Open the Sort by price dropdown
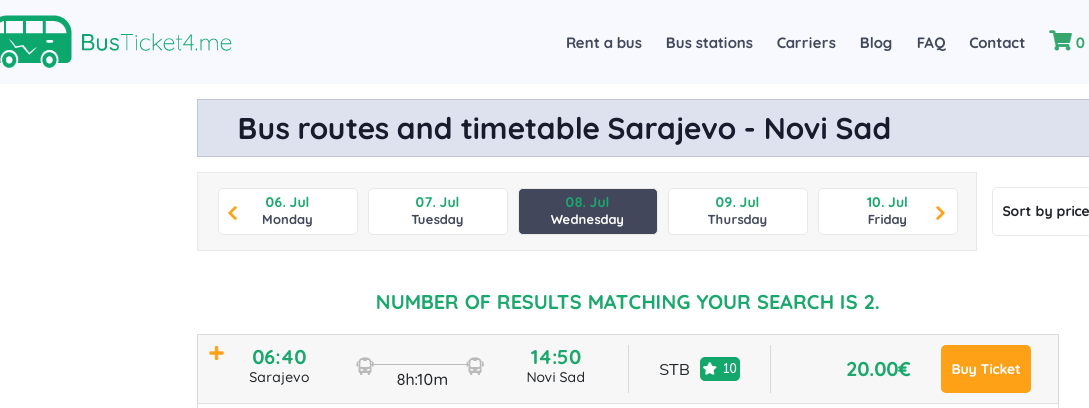Screen dimensions: 1089x408 tap(1044, 211)
